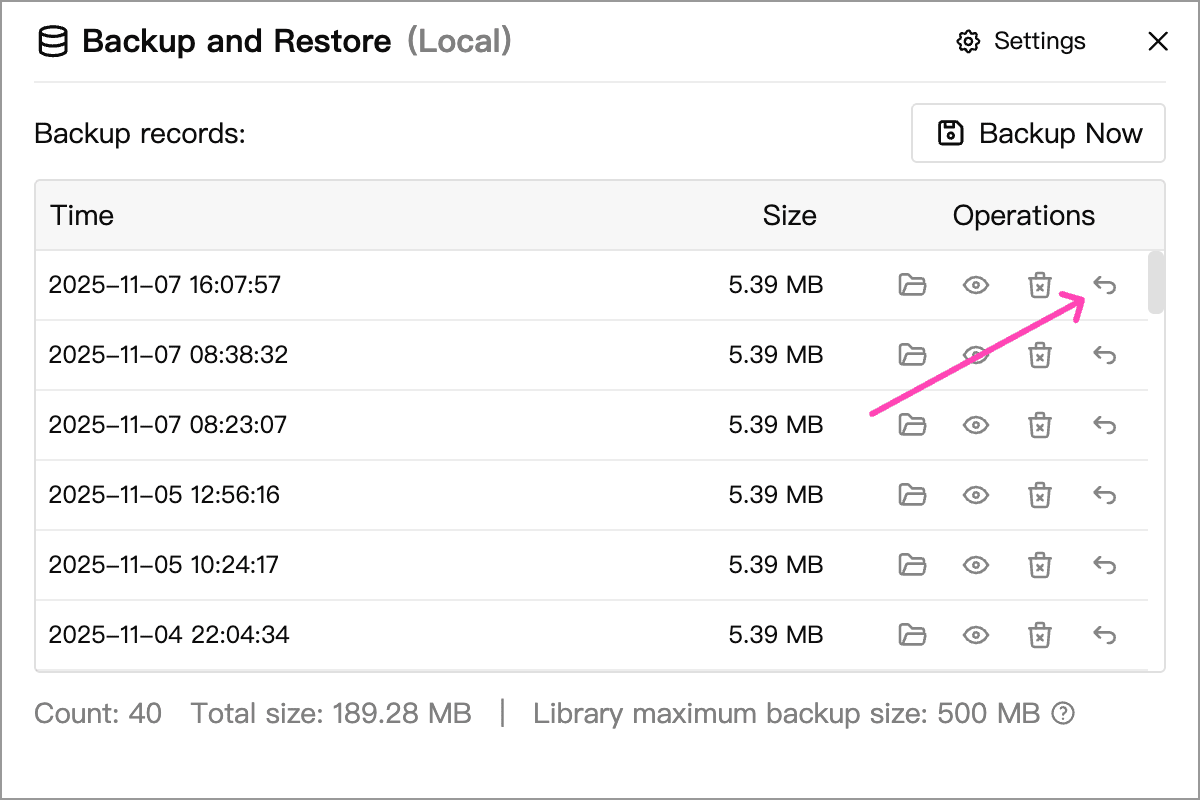Preview the 2025-11-07 08:23:07 backup

[x=976, y=425]
